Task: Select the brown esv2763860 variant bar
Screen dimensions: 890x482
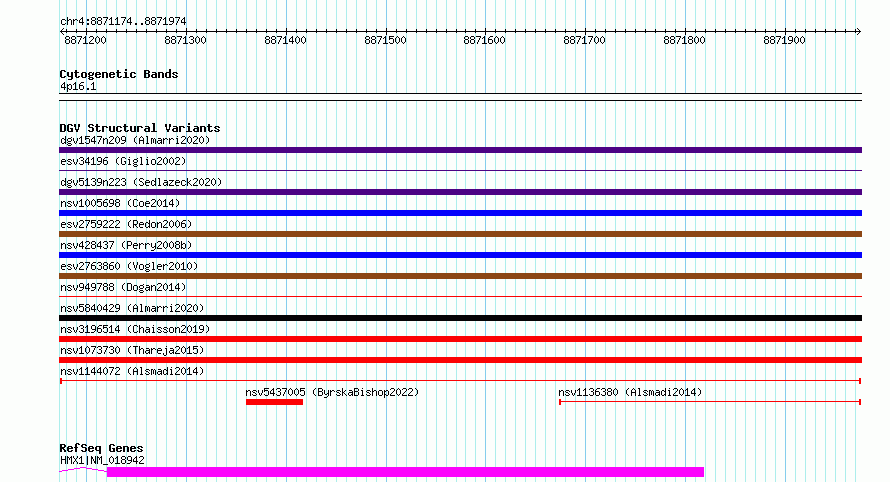Action: coord(460,276)
